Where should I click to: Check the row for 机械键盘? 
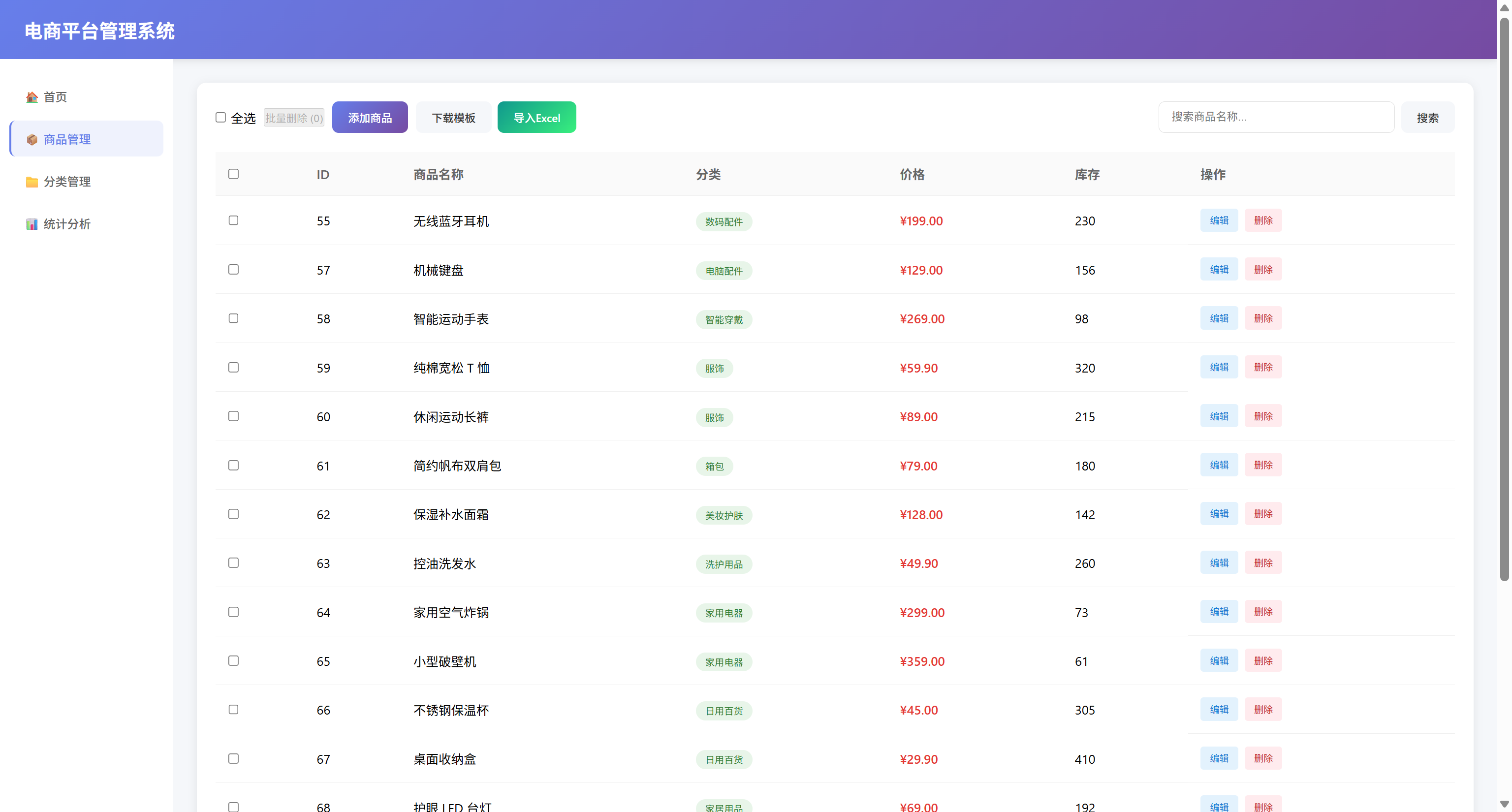pyautogui.click(x=234, y=269)
